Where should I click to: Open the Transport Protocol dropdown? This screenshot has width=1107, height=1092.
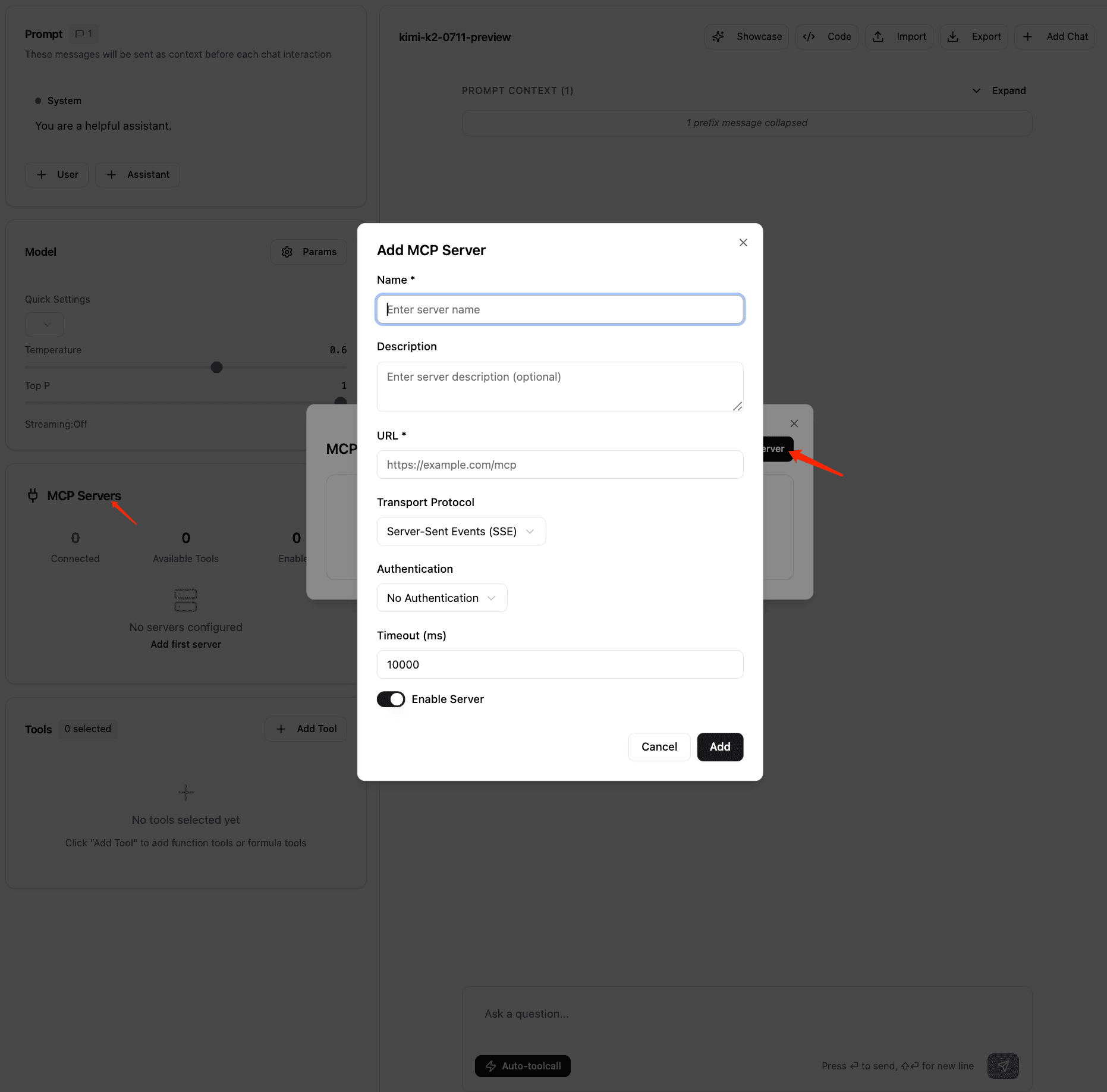[x=461, y=532]
